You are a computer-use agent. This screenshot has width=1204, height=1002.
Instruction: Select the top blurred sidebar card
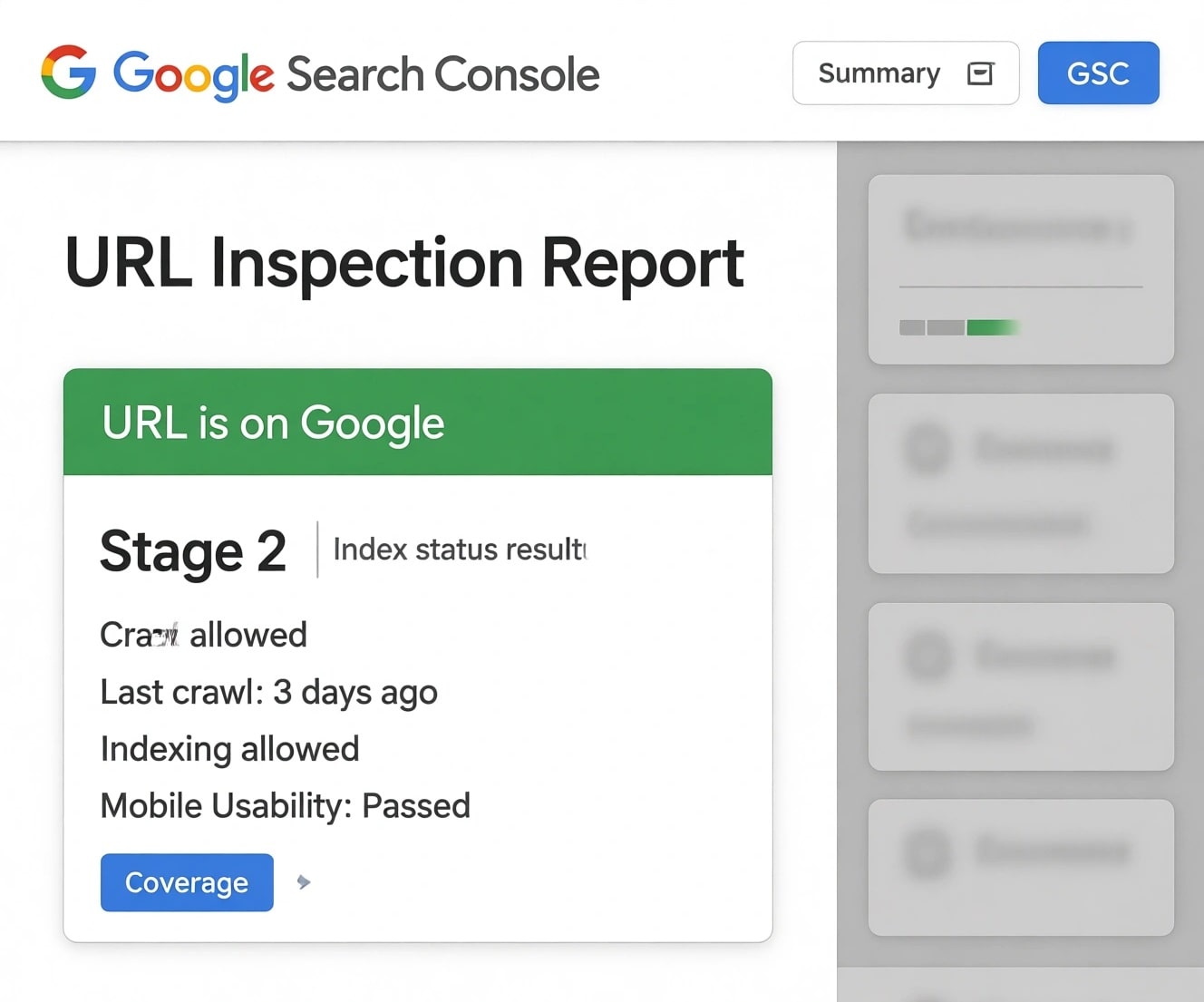[1020, 268]
